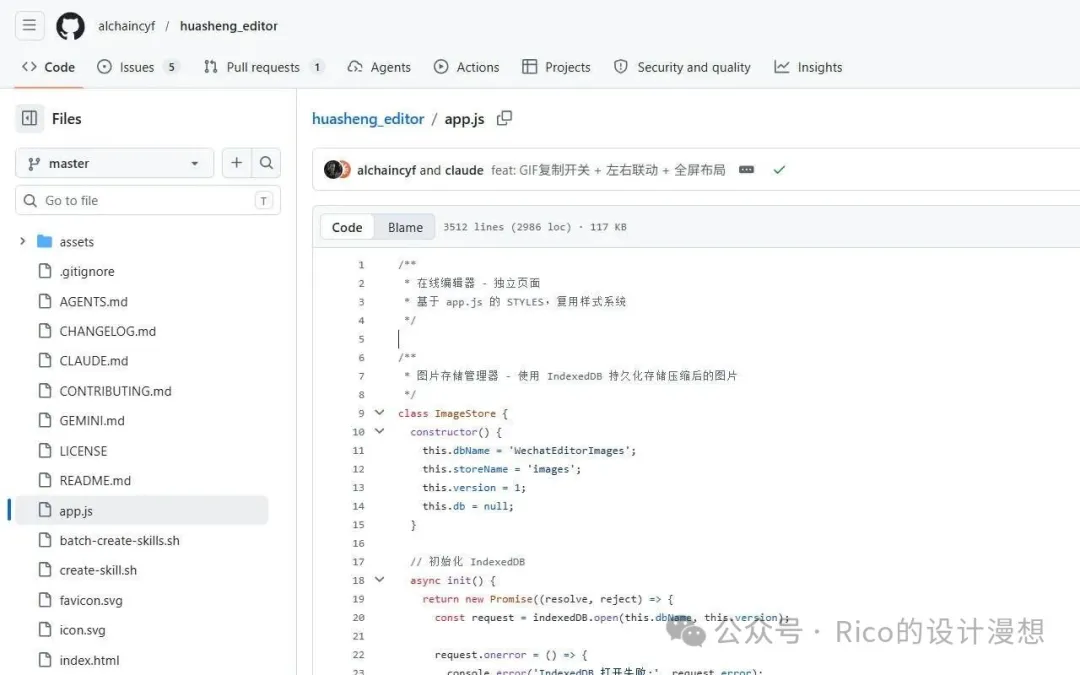Open the Issues tab

tap(138, 67)
